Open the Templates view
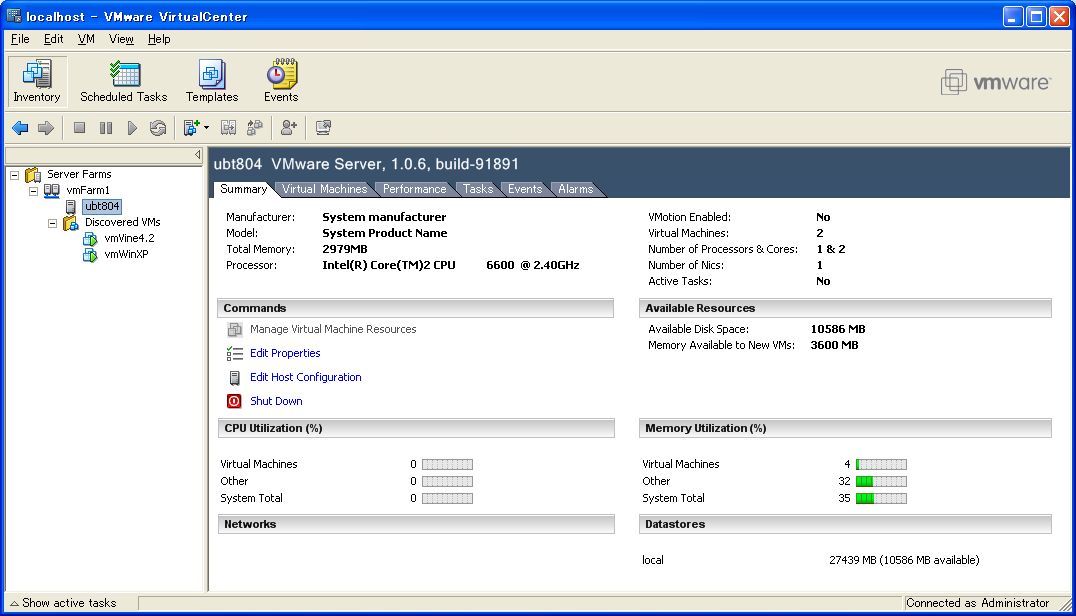Viewport: 1076px width, 616px height. [212, 81]
